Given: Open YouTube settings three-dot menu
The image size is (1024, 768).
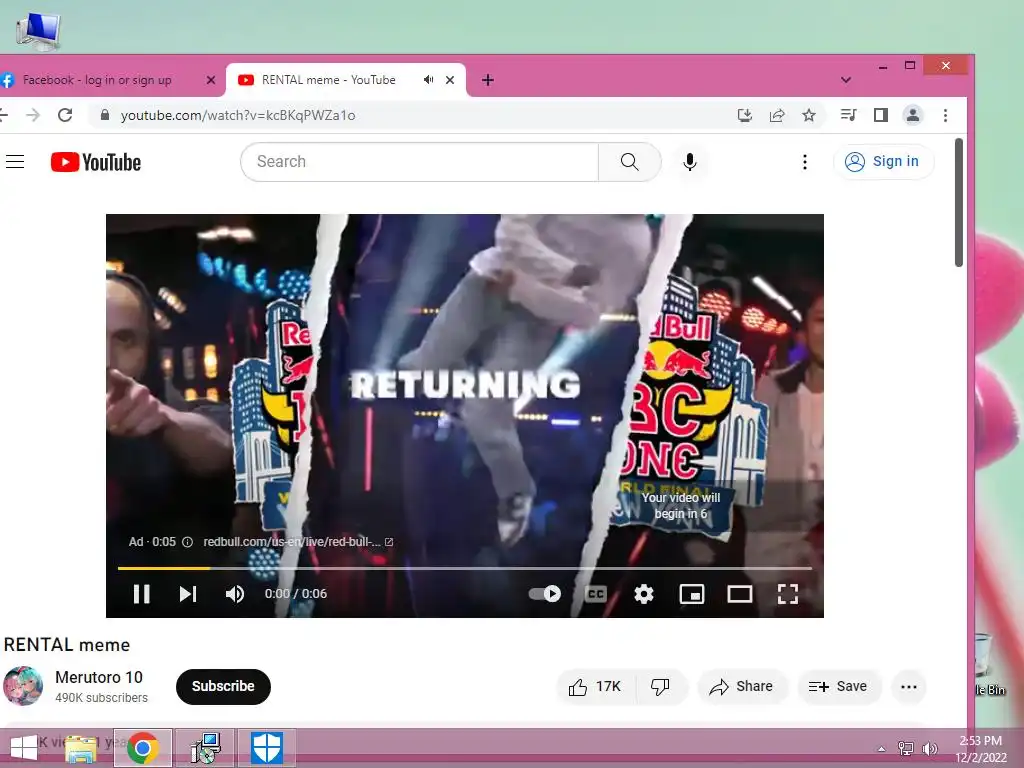Looking at the screenshot, I should tap(805, 161).
